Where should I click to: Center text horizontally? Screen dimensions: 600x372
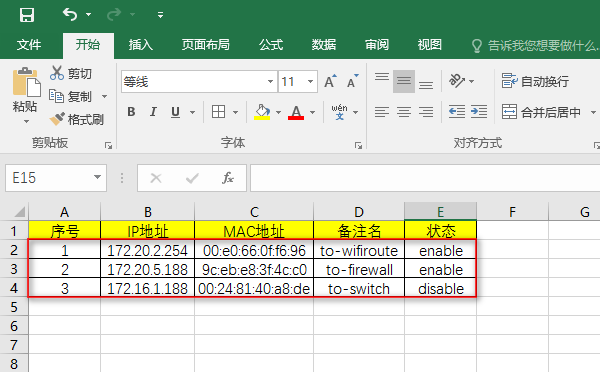tap(404, 112)
